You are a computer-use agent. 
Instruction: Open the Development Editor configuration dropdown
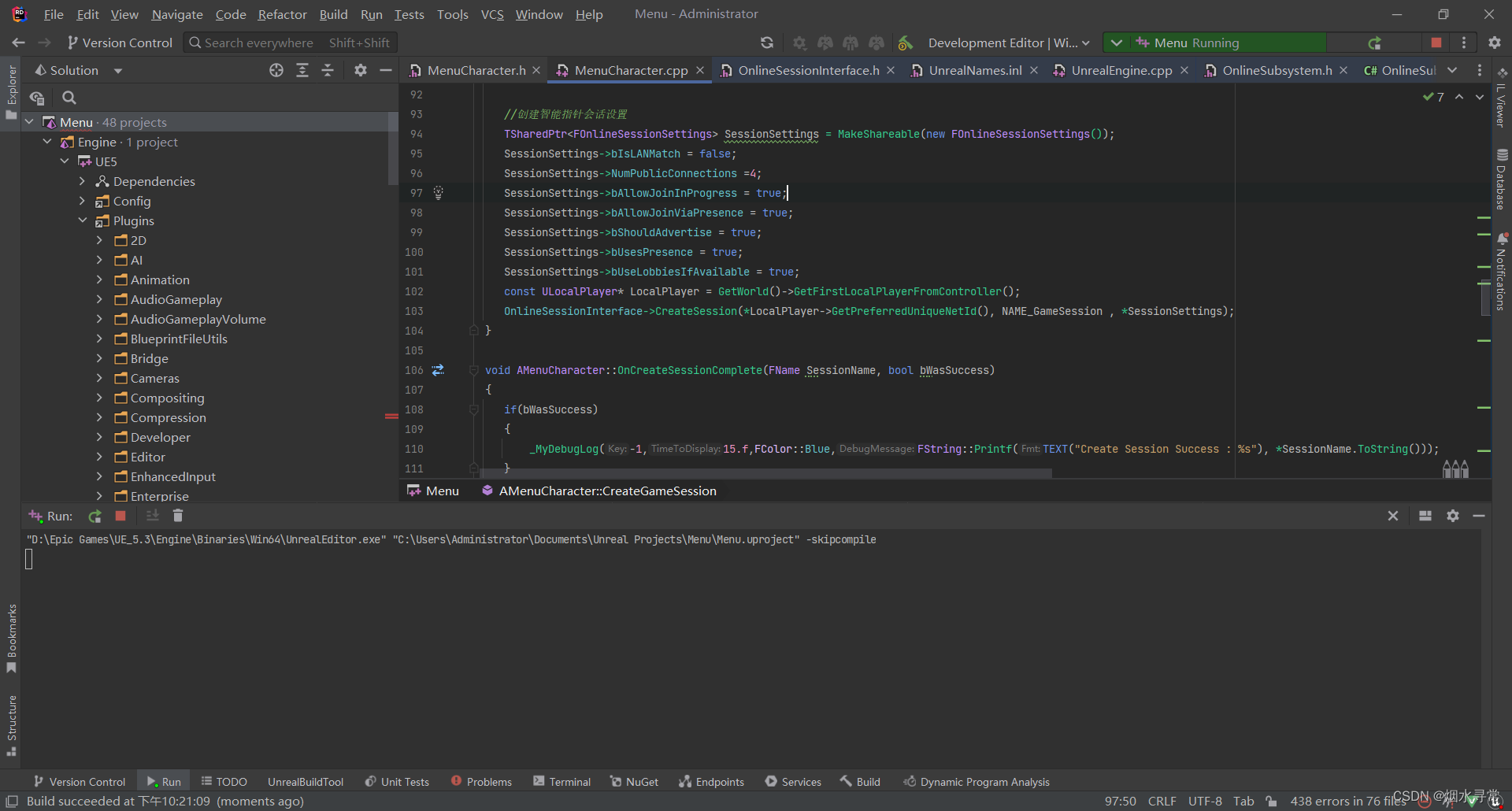(1010, 43)
